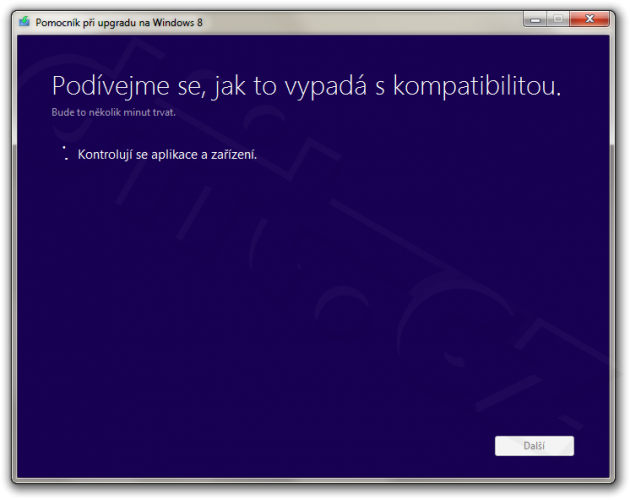Click the Upgrade Assistant title bar icon

pos(24,21)
